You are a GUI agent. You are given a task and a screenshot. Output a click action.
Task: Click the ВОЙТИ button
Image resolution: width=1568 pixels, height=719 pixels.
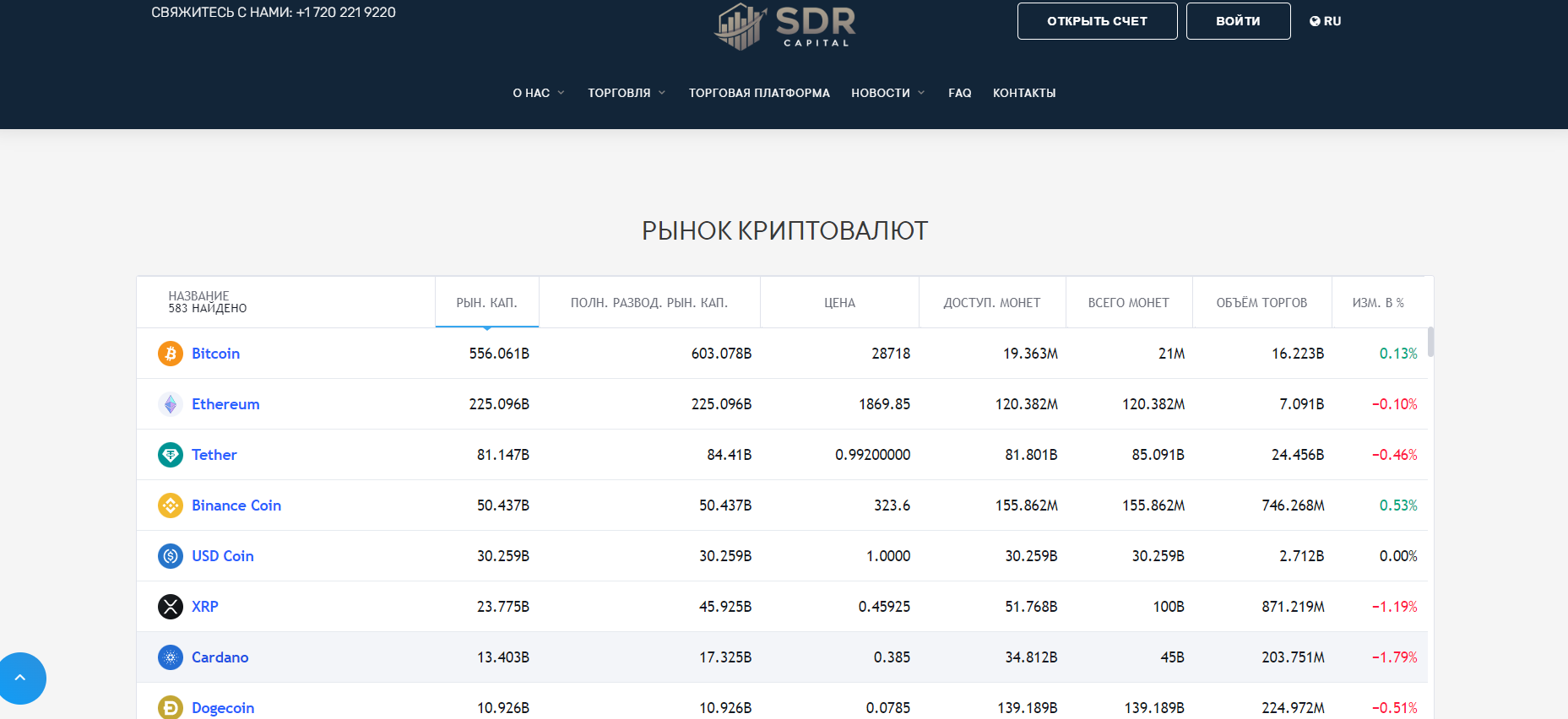click(x=1238, y=21)
